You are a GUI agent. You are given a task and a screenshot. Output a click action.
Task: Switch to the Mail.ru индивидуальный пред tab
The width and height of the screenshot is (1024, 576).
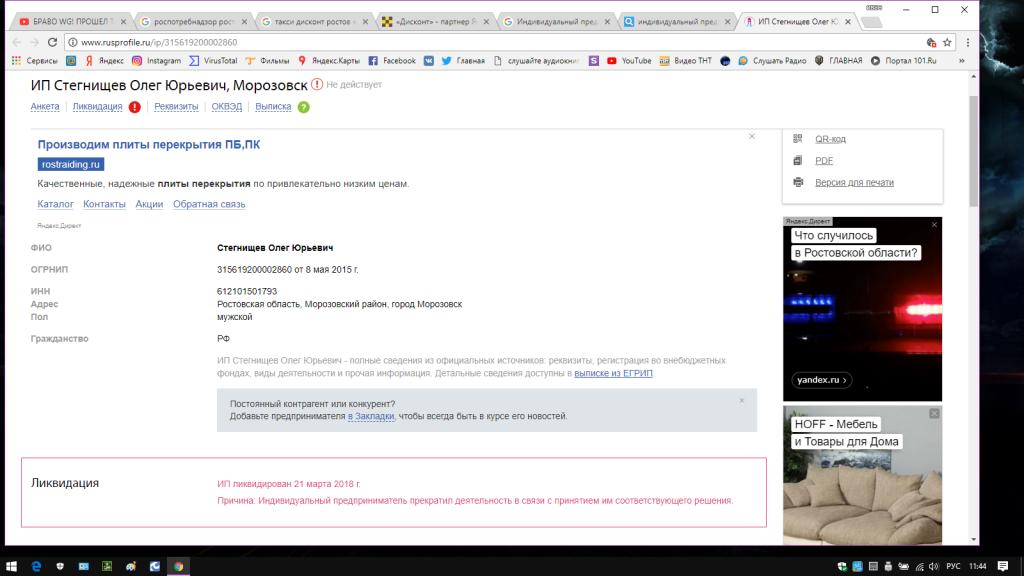point(676,22)
